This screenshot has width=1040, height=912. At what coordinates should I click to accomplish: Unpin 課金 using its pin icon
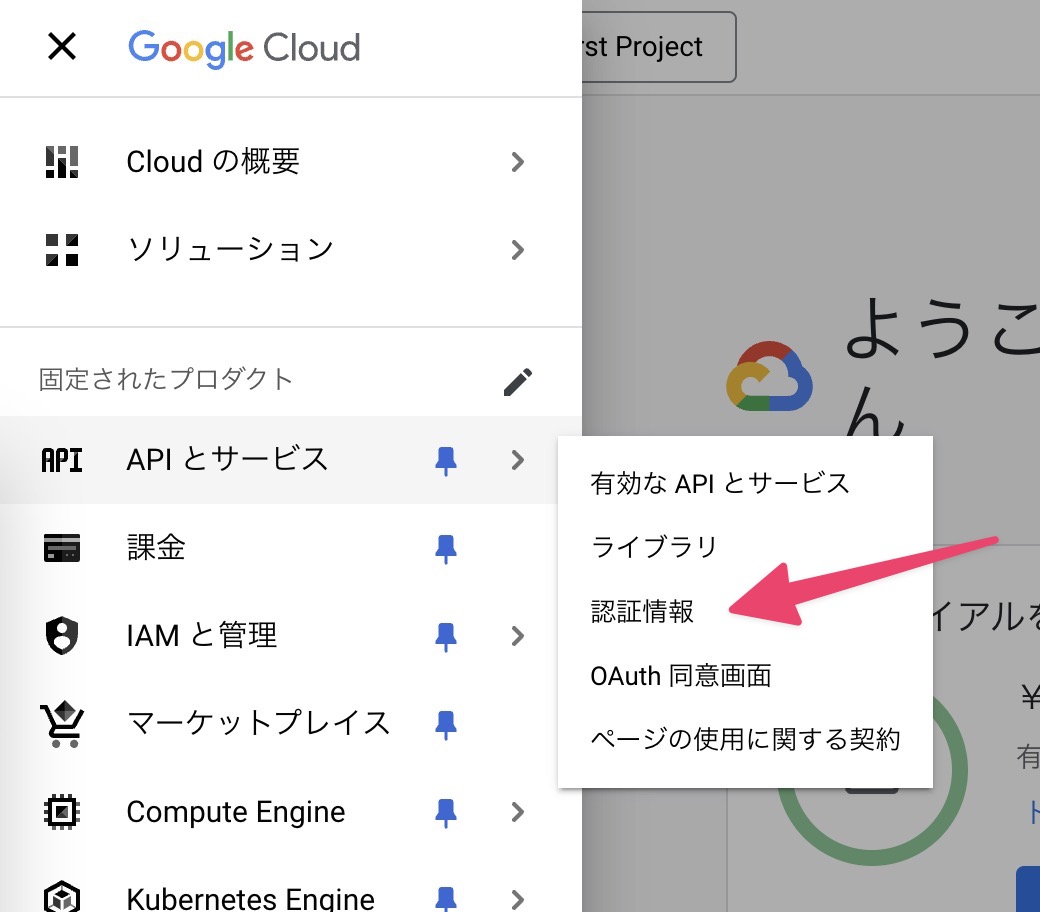pos(447,548)
